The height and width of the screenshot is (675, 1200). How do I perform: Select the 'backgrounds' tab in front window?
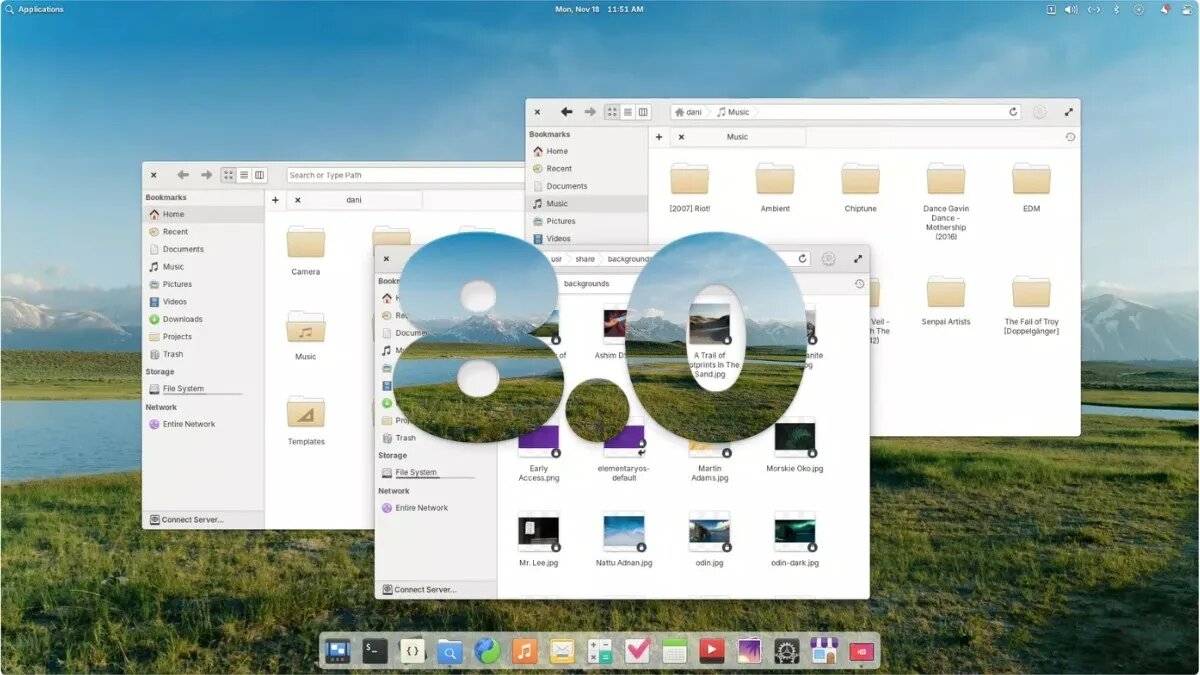tap(586, 284)
